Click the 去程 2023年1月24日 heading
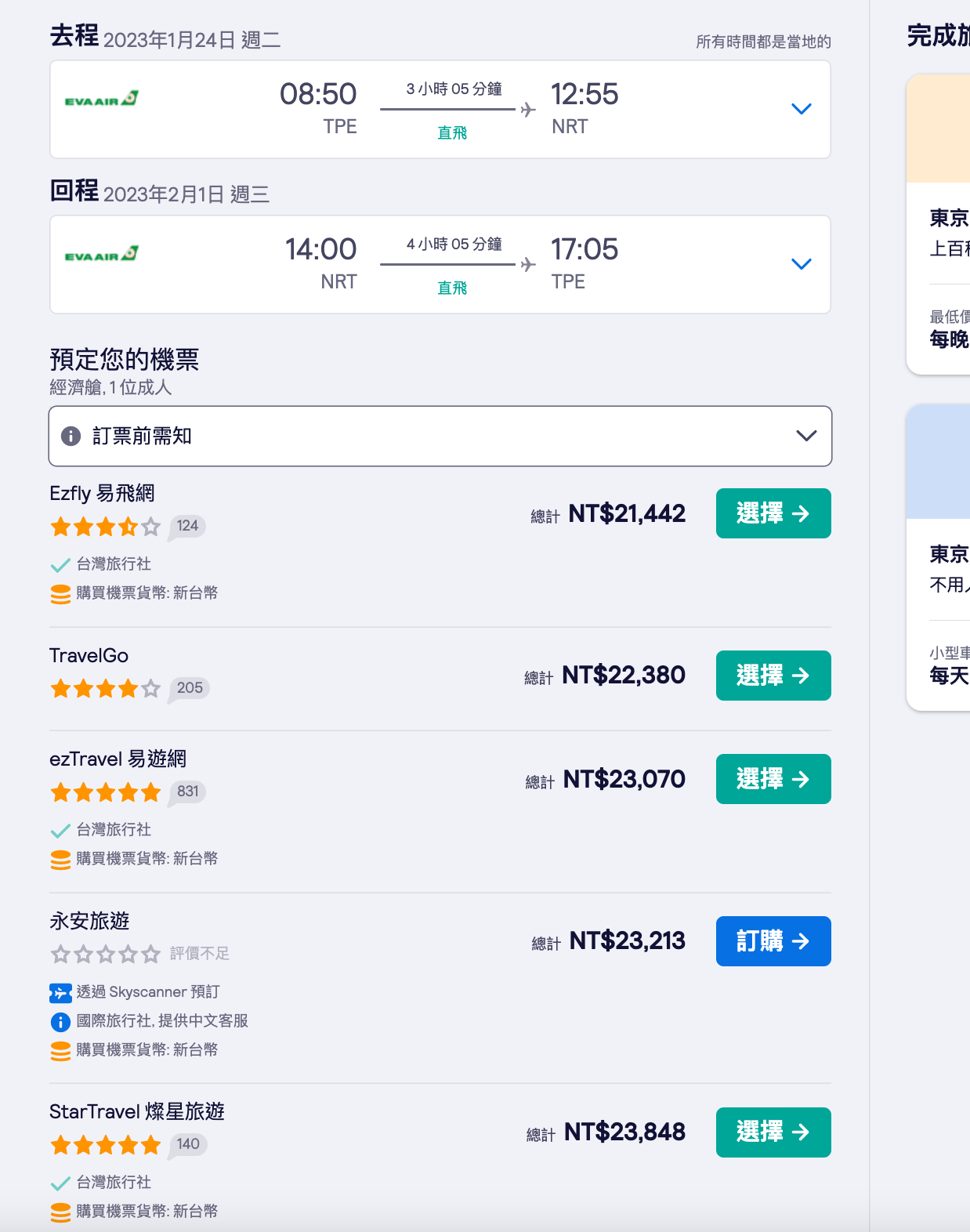The width and height of the screenshot is (970, 1232). [x=165, y=37]
